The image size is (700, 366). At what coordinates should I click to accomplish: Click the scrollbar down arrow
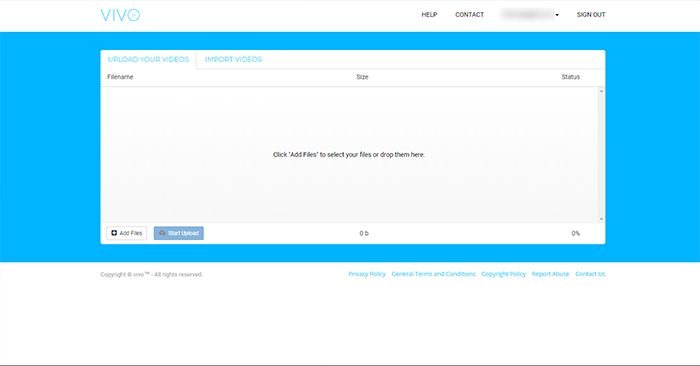(601, 219)
